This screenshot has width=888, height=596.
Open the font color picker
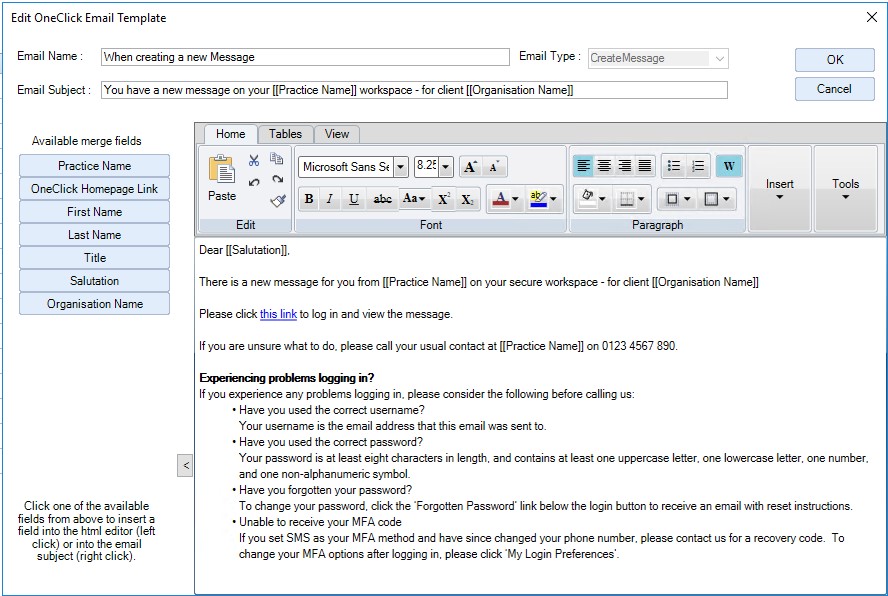(505, 199)
